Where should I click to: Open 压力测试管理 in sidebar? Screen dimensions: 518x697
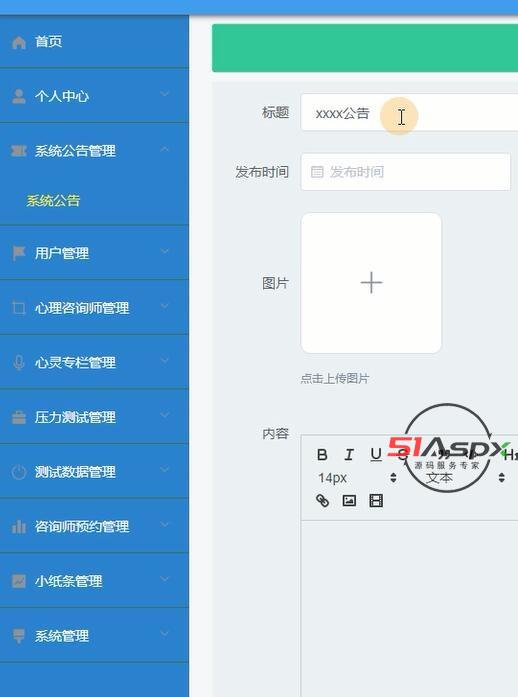pos(94,417)
